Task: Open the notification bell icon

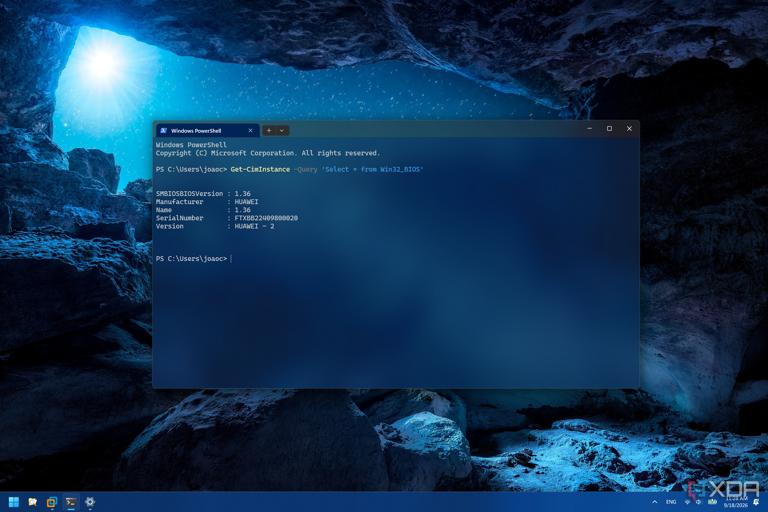Action: coord(756,502)
